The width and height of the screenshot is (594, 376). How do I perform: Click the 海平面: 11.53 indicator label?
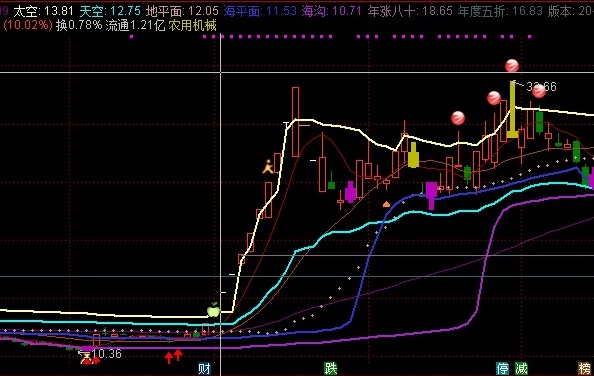click(x=260, y=11)
